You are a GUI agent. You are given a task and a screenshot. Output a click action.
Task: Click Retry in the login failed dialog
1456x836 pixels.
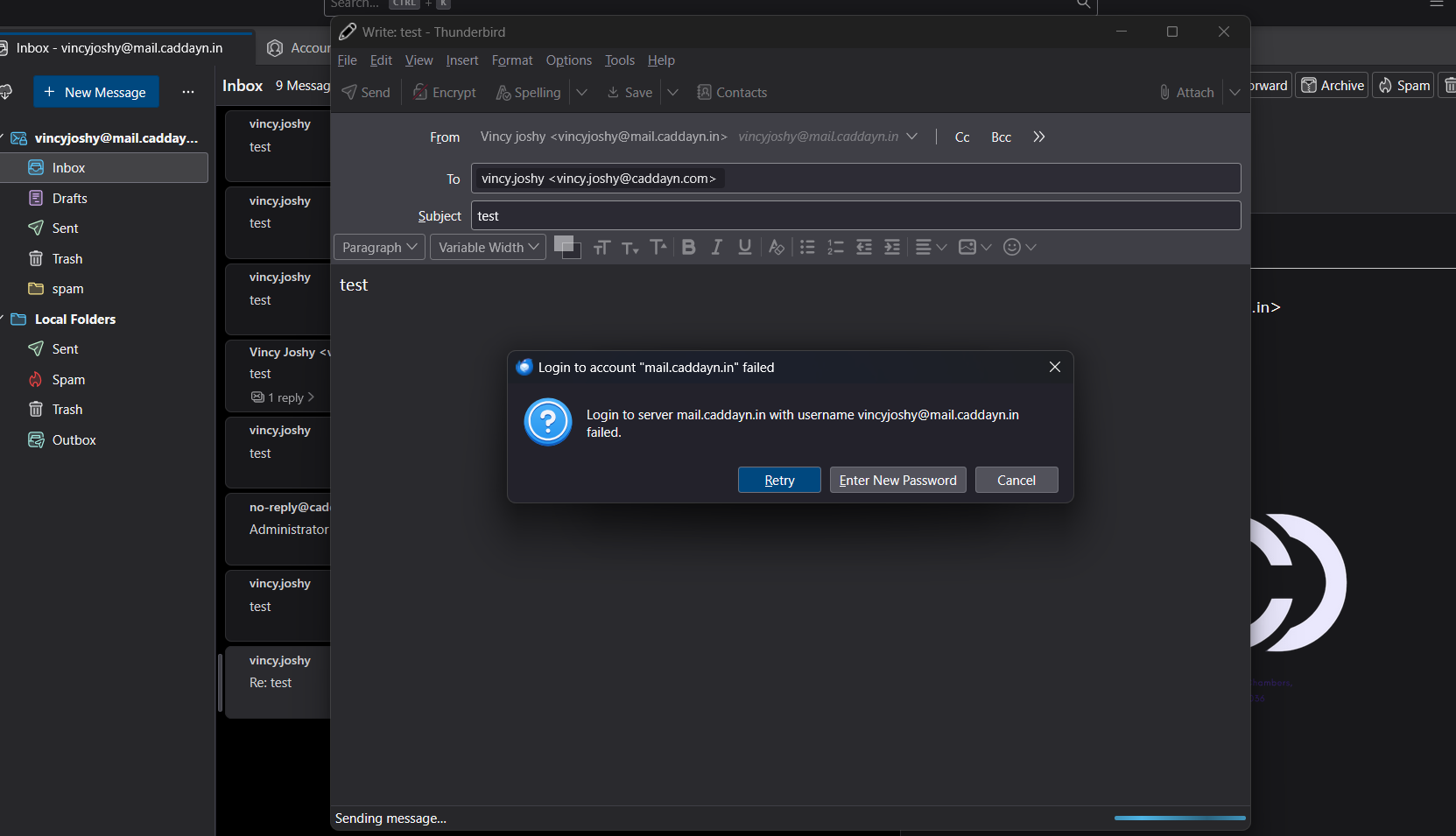click(x=779, y=481)
